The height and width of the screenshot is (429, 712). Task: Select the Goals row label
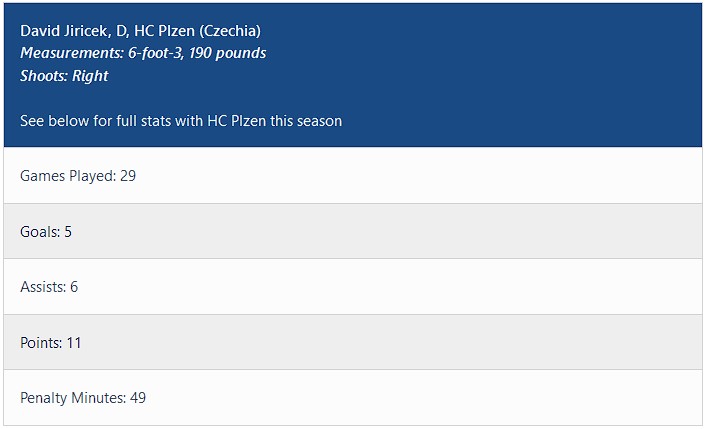point(40,232)
